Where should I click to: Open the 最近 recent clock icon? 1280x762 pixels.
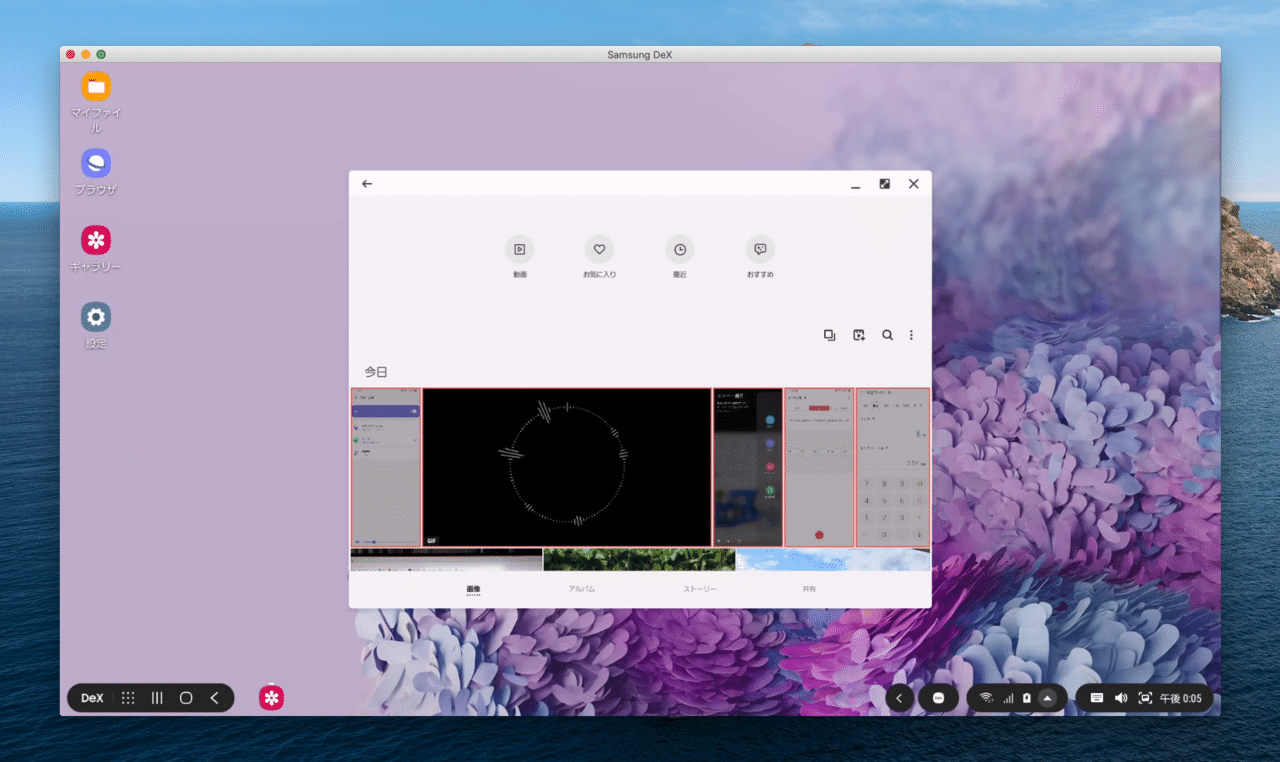coord(680,250)
